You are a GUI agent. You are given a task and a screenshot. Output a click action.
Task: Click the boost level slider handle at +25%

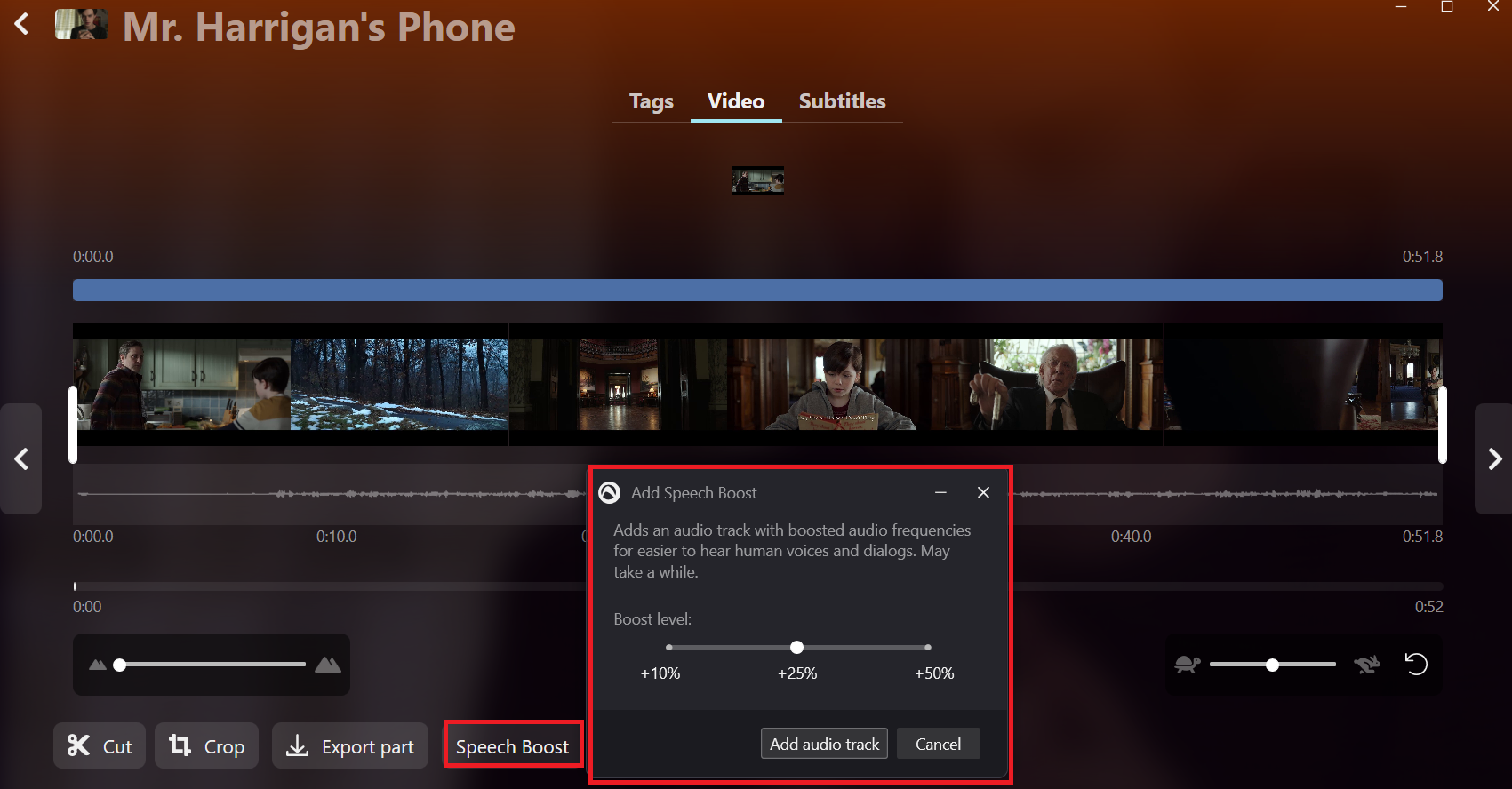coord(797,648)
